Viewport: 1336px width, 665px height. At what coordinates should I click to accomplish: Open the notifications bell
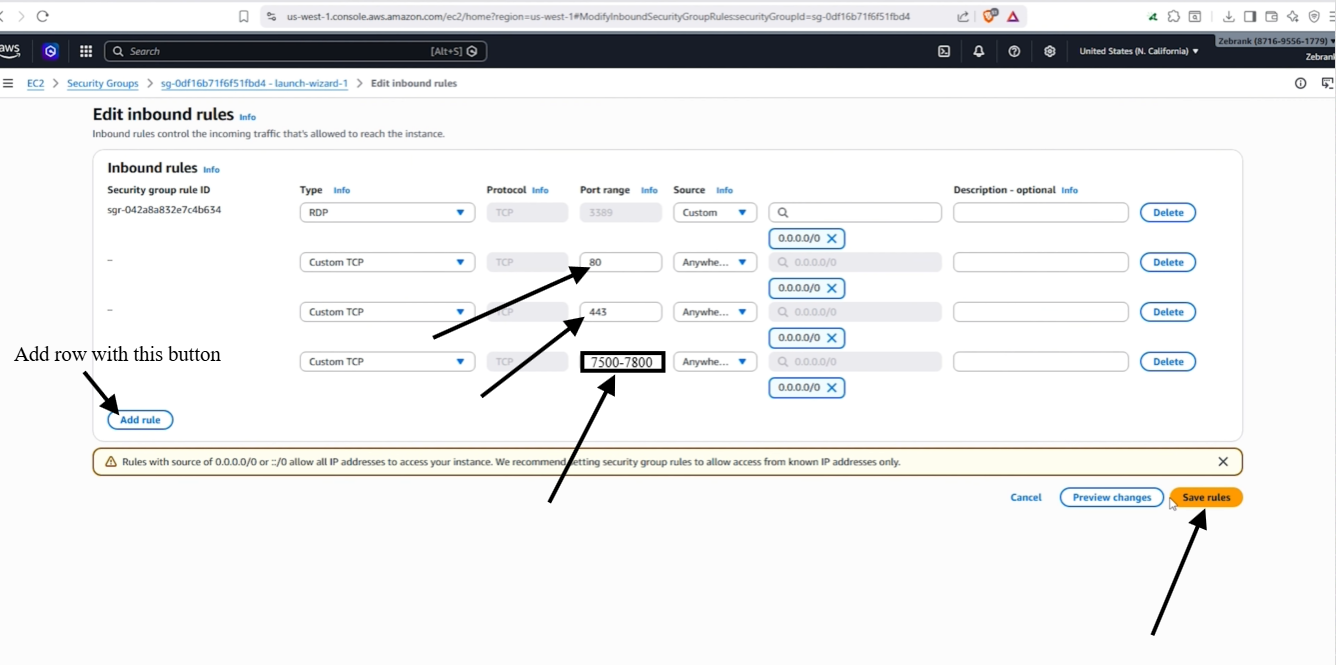[x=979, y=51]
